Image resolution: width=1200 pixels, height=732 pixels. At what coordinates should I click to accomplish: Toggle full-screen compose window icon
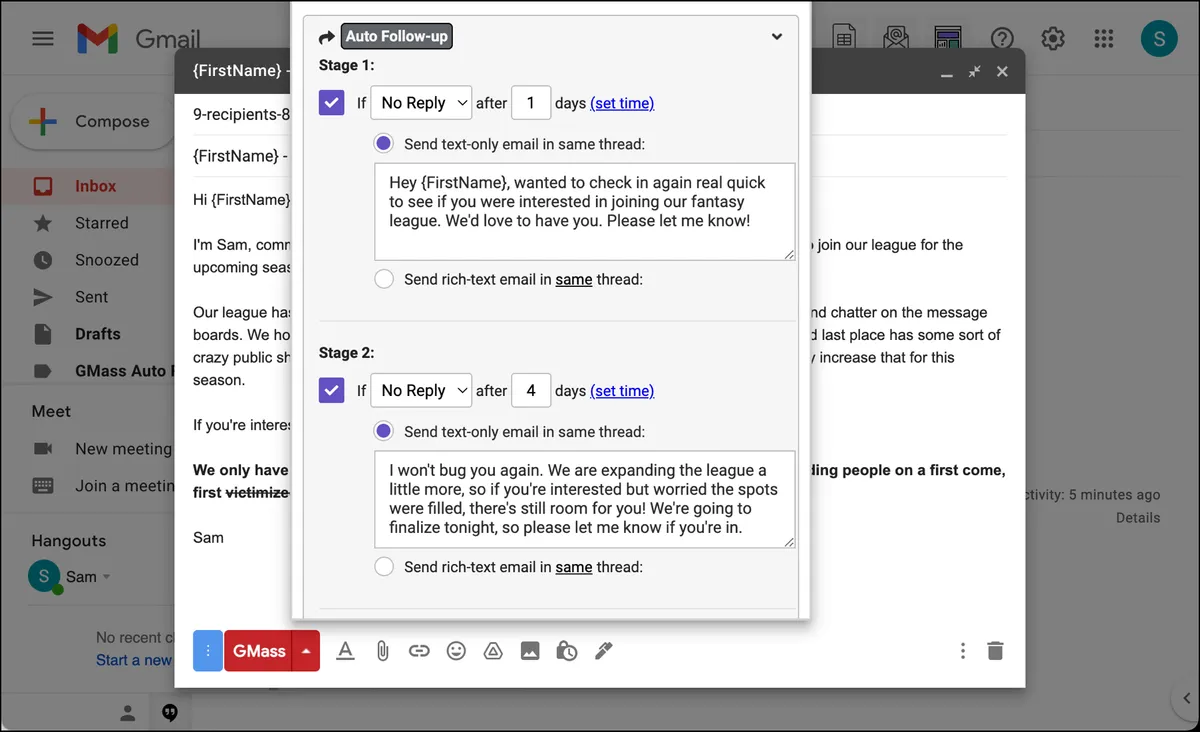tap(975, 72)
